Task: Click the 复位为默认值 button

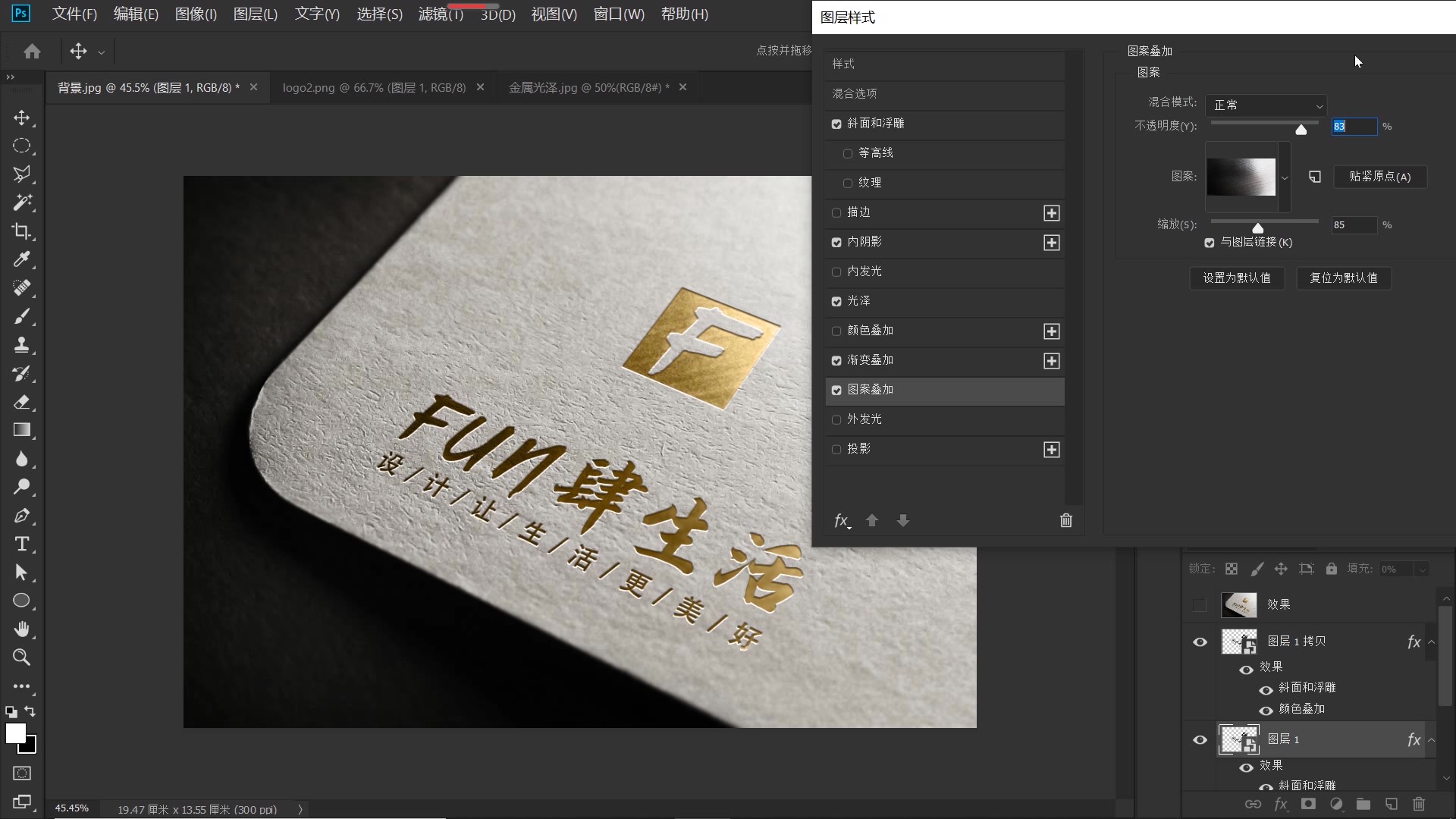Action: [1343, 278]
